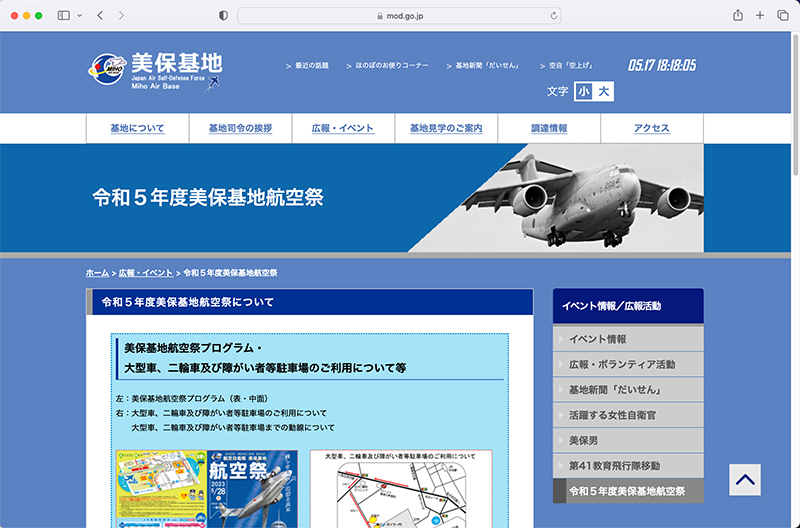800x528 pixels.
Task: Click the page vertical scrollbar
Action: [795, 105]
